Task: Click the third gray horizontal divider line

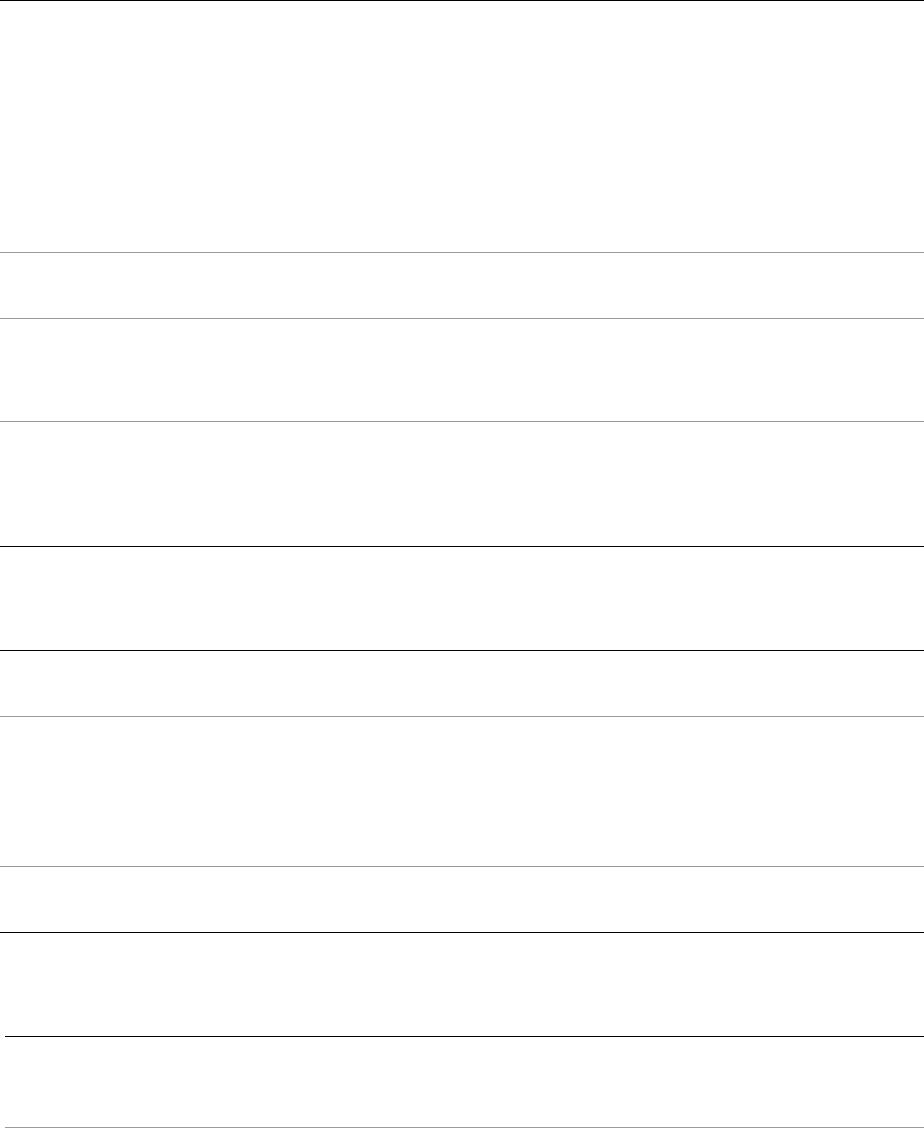Action: click(462, 422)
